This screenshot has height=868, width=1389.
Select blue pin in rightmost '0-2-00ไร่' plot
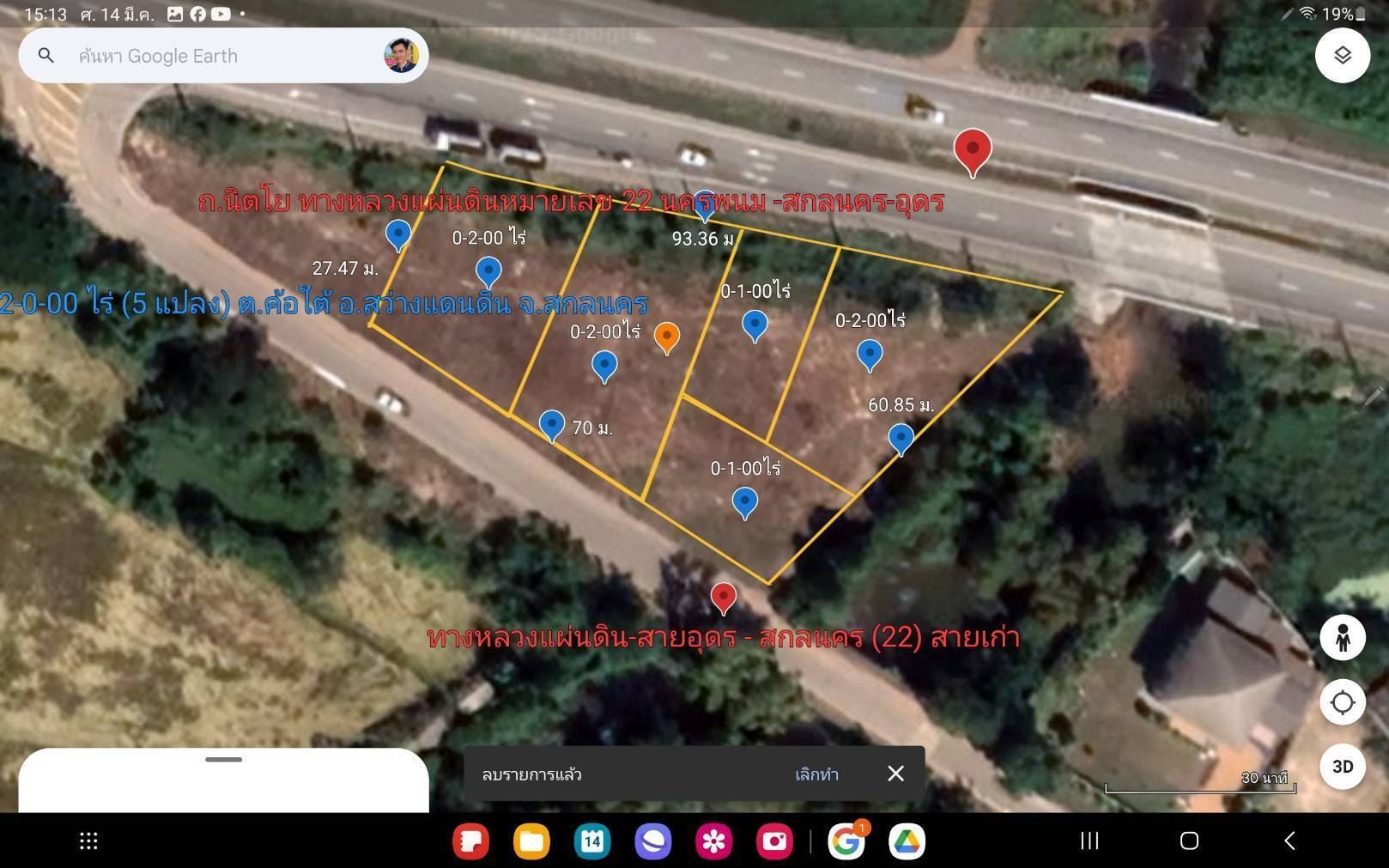pos(870,355)
